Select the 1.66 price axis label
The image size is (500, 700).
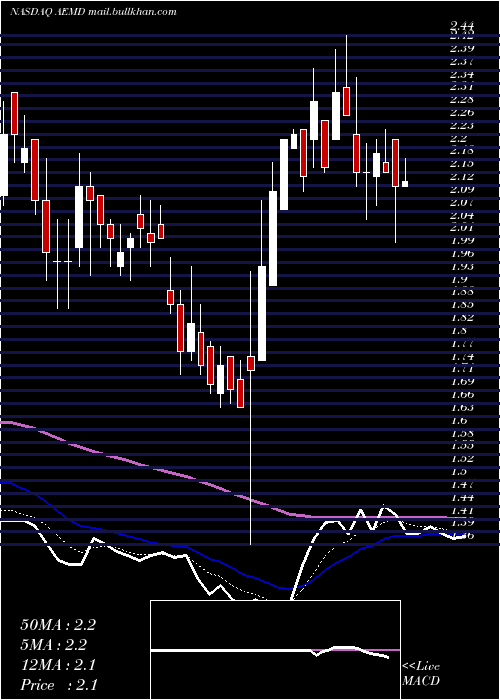(x=462, y=395)
